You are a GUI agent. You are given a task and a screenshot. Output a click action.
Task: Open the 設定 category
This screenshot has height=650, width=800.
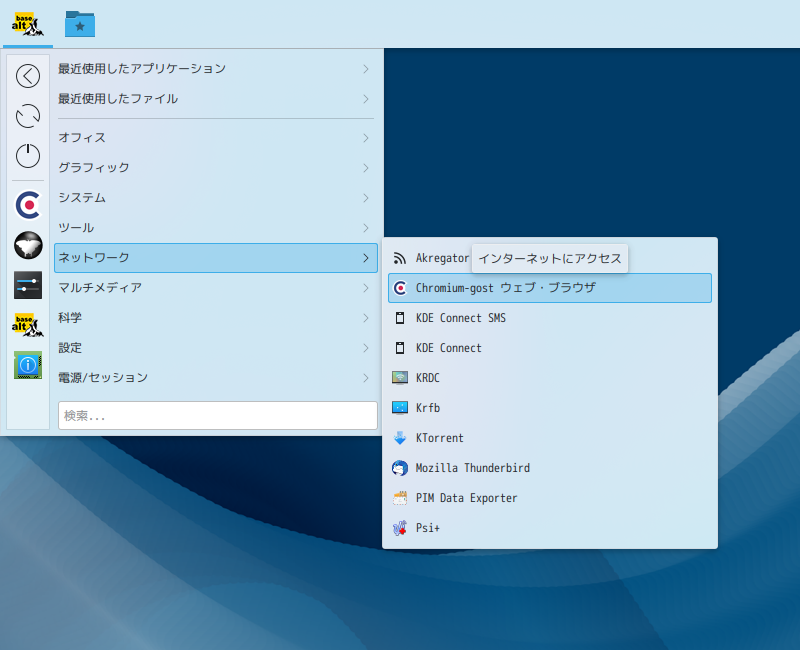click(216, 348)
